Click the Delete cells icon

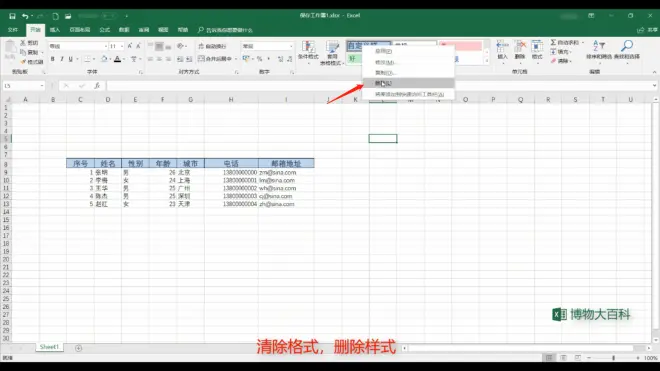[520, 46]
